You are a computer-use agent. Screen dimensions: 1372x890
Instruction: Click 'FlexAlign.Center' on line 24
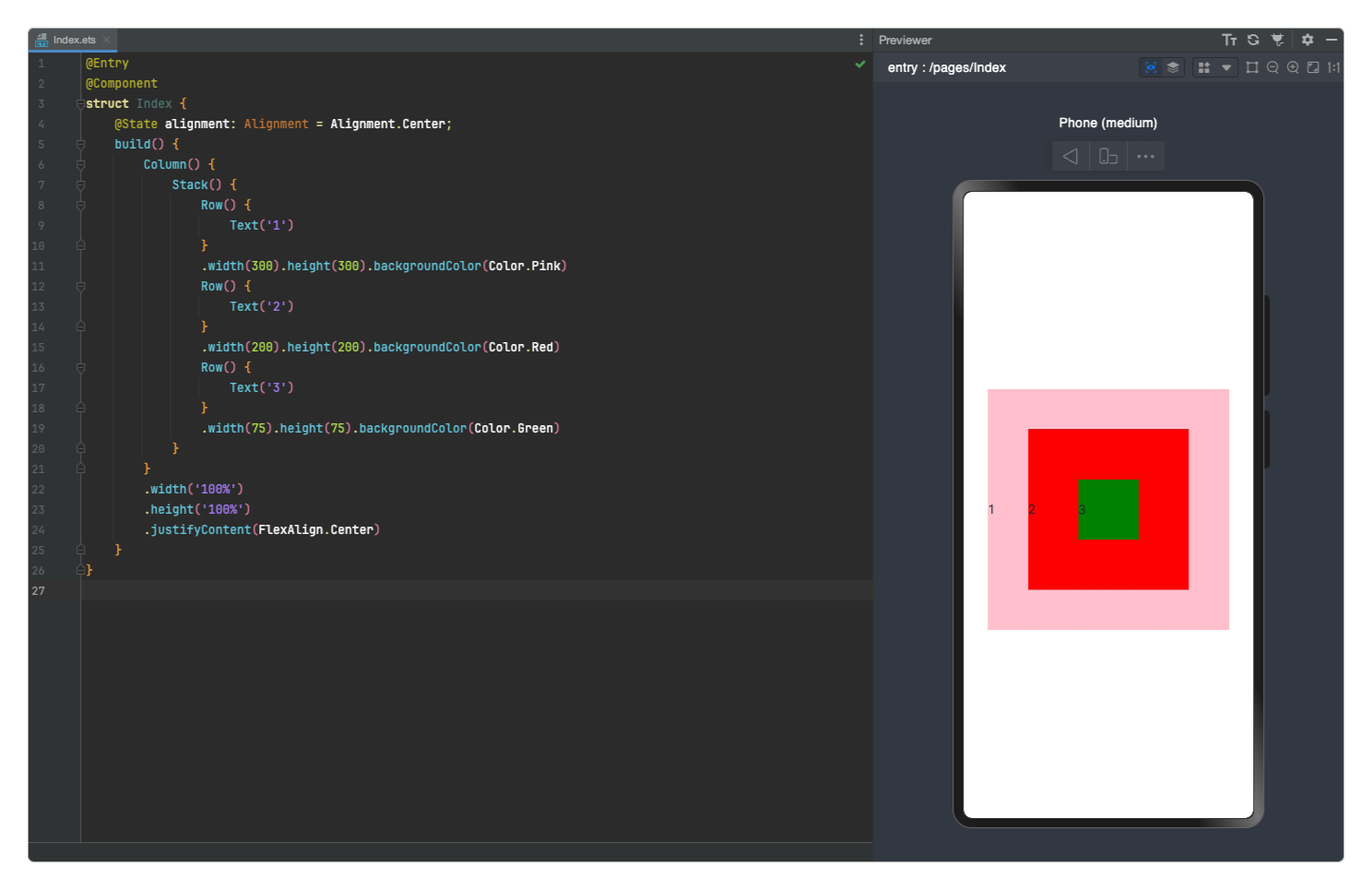pyautogui.click(x=315, y=530)
